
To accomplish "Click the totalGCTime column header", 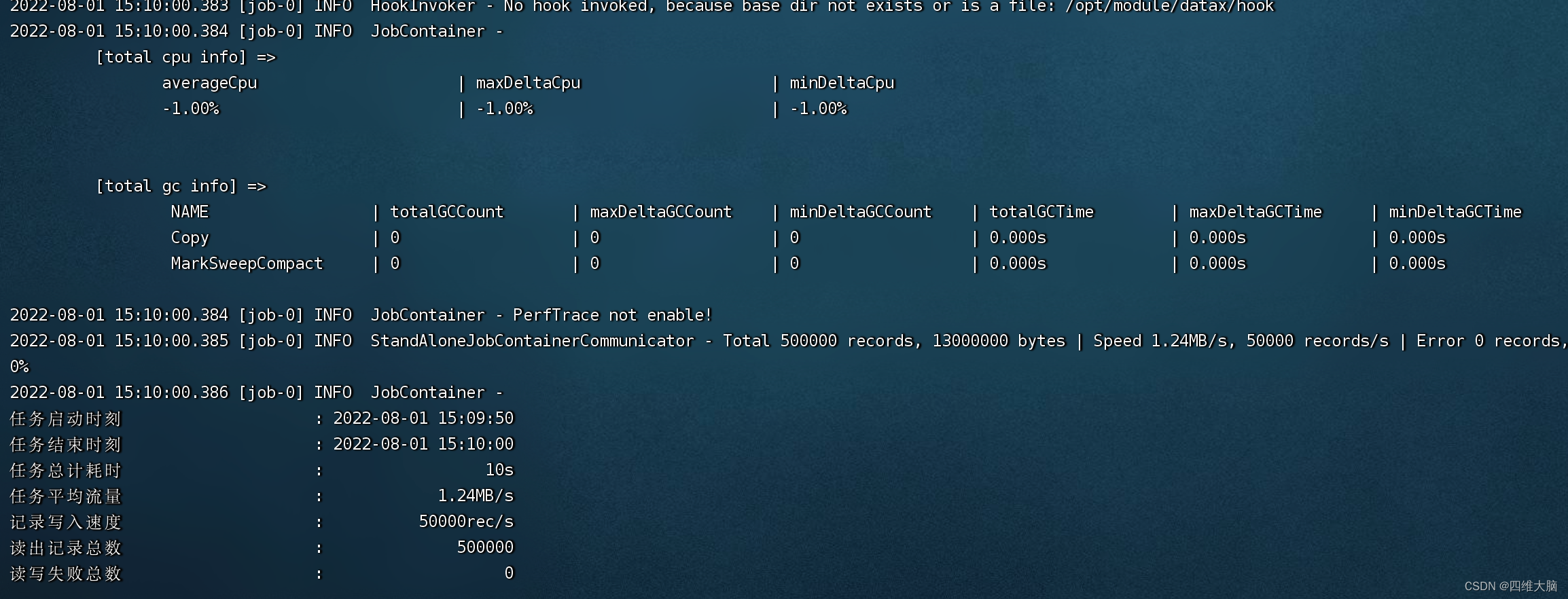I will click(x=1041, y=212).
